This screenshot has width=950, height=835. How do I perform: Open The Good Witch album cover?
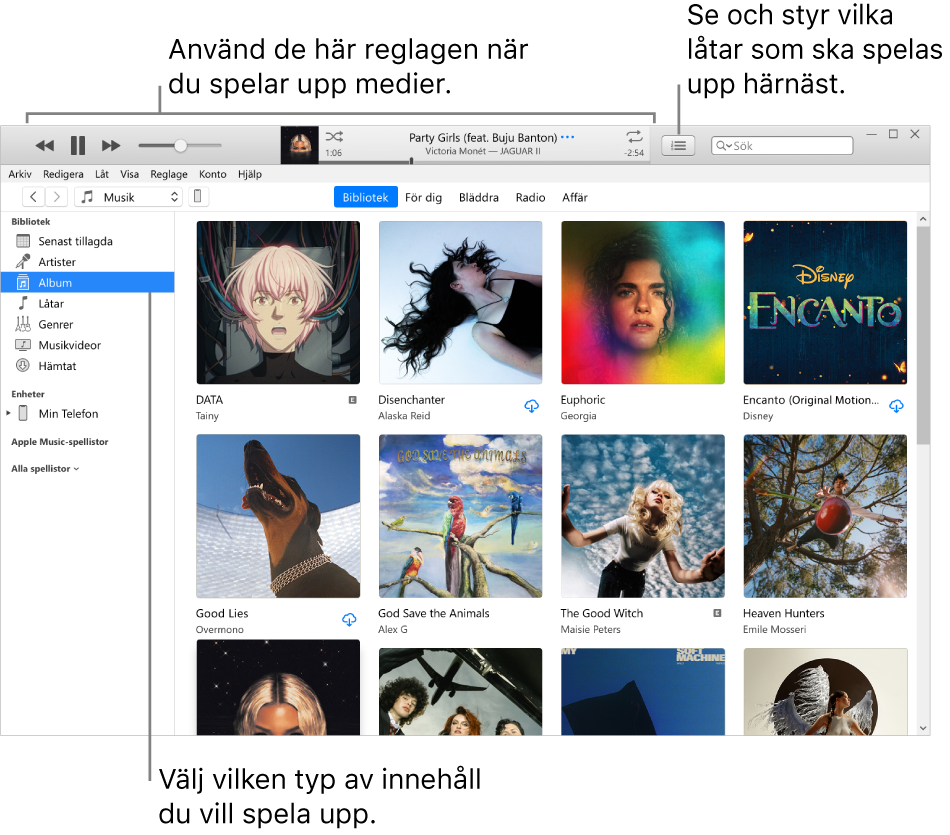point(643,516)
